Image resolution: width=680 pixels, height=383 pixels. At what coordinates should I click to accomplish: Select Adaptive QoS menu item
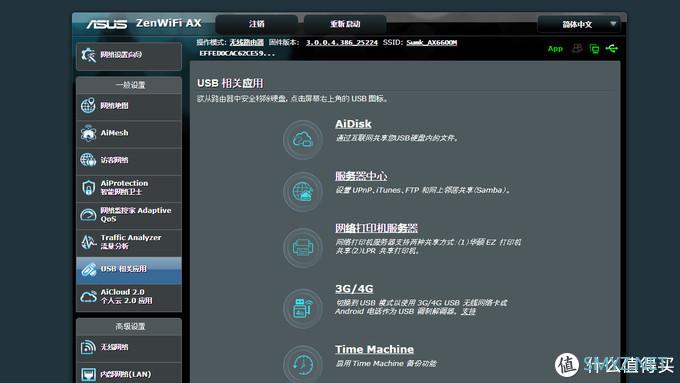[129, 215]
